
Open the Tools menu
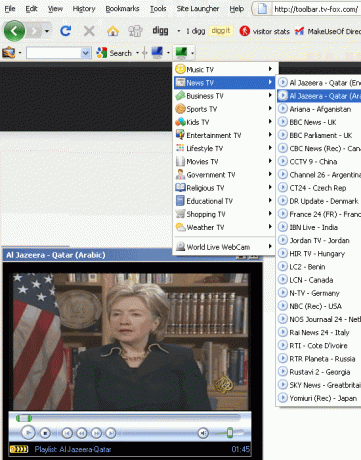click(x=158, y=9)
